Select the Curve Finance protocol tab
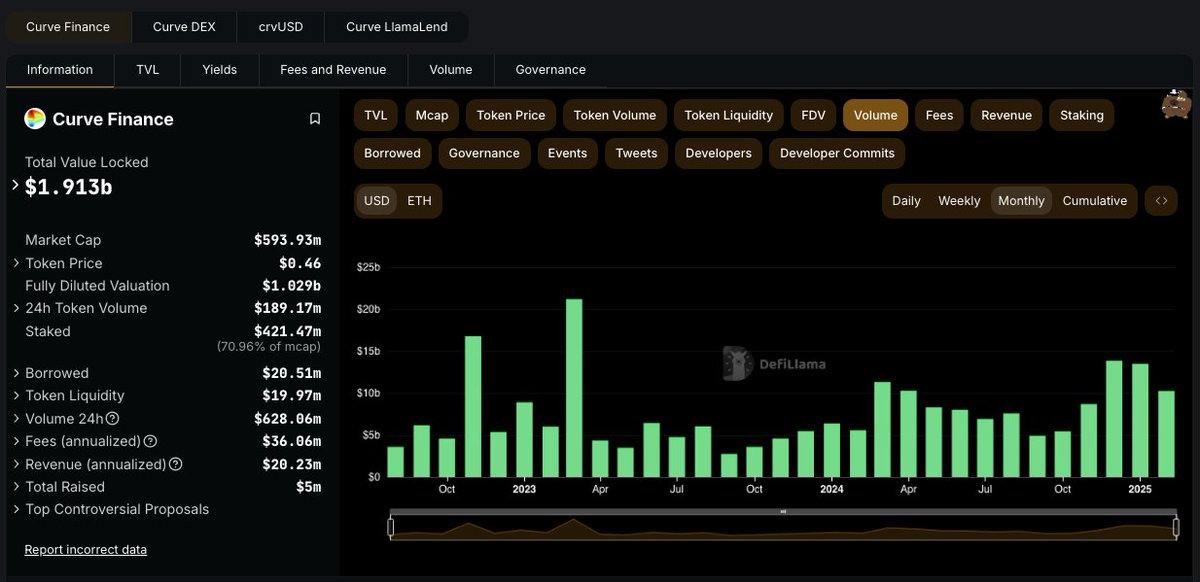The height and width of the screenshot is (582, 1200). tap(68, 27)
